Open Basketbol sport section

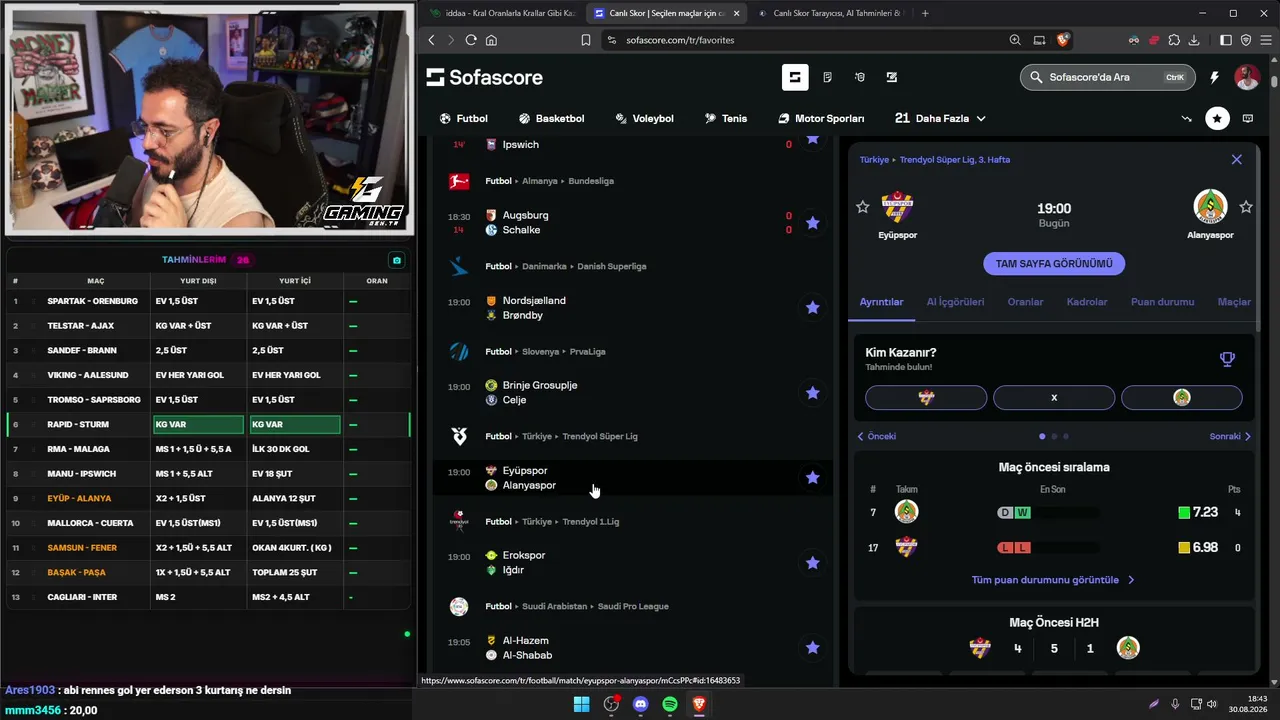tap(551, 118)
